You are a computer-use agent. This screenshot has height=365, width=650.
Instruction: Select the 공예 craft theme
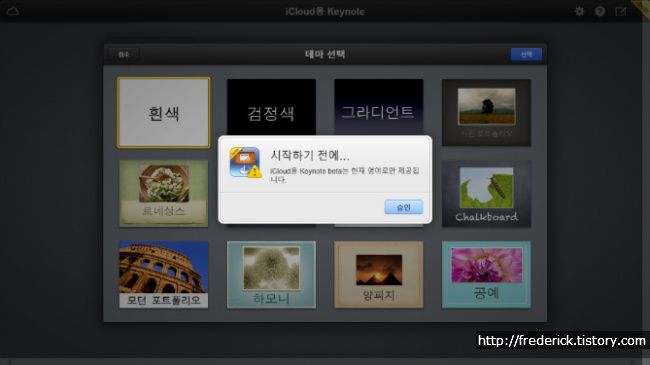coord(486,275)
